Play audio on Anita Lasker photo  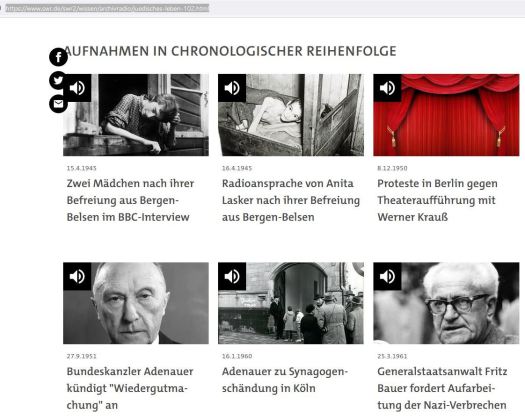232,88
